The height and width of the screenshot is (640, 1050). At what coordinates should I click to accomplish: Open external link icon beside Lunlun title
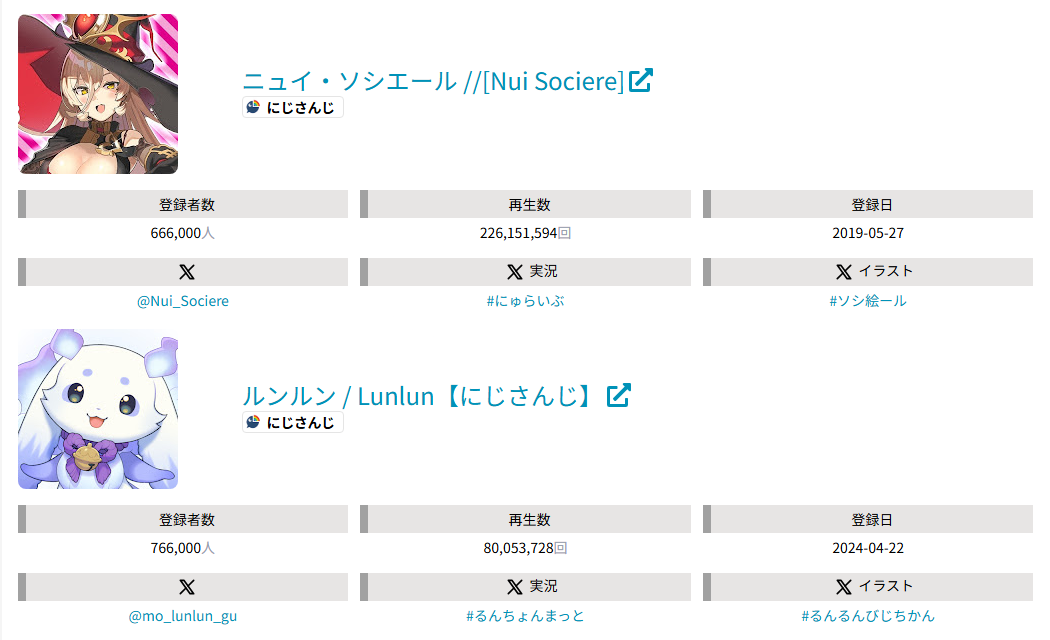619,395
